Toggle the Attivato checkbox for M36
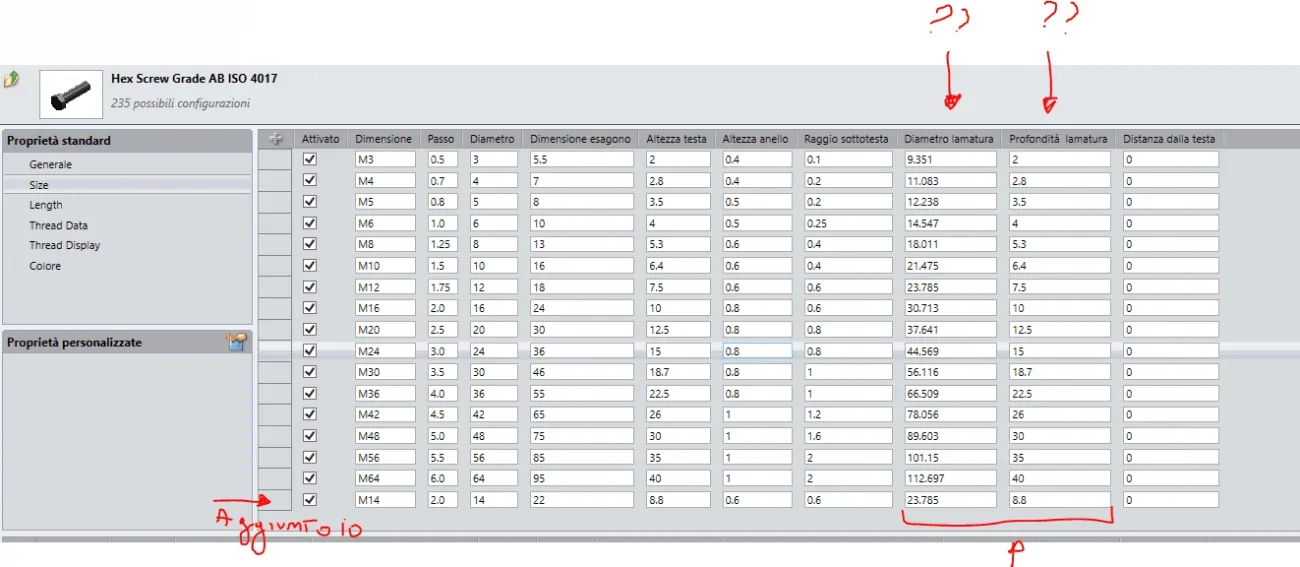 [310, 393]
